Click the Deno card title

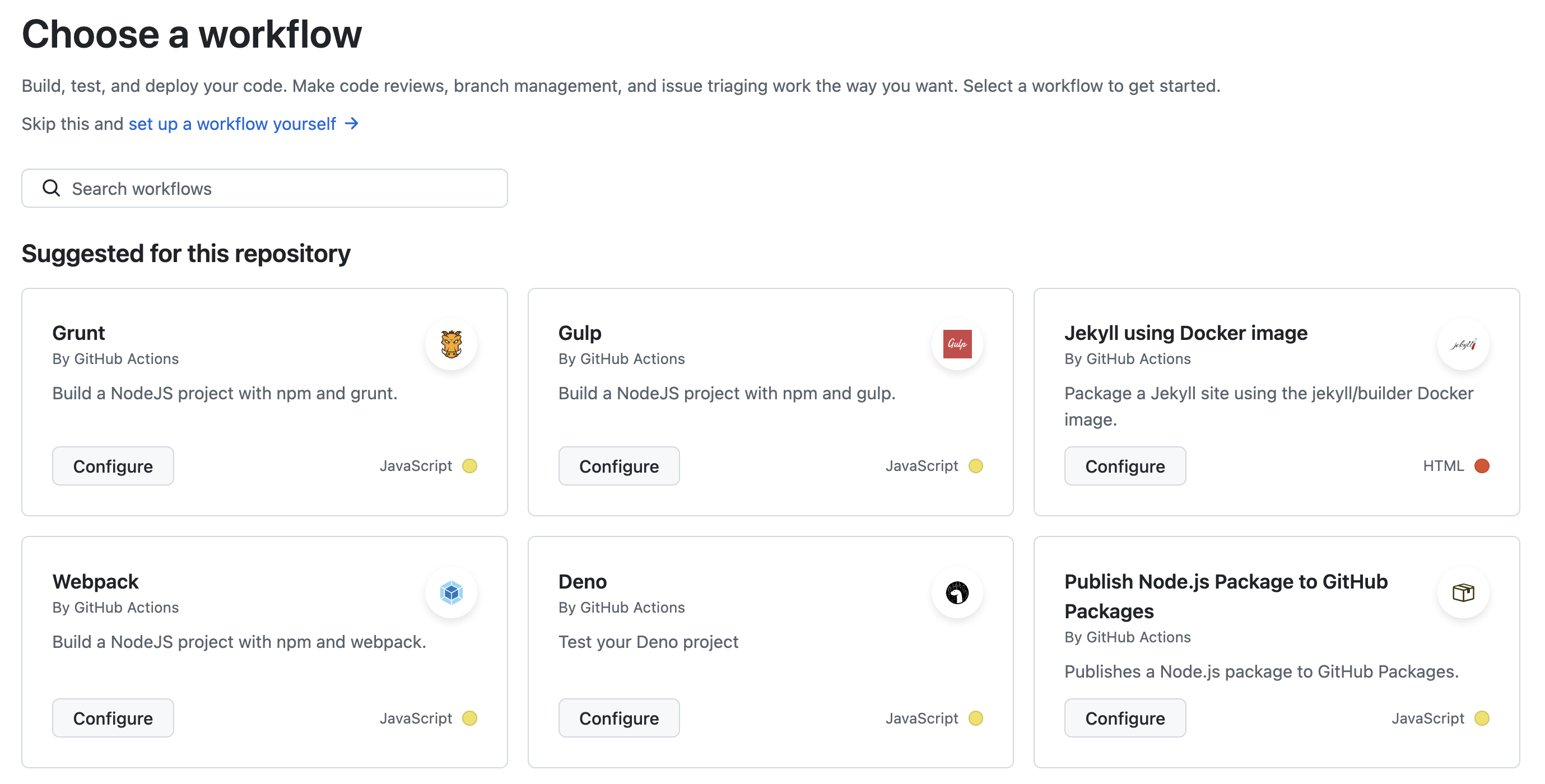(583, 581)
